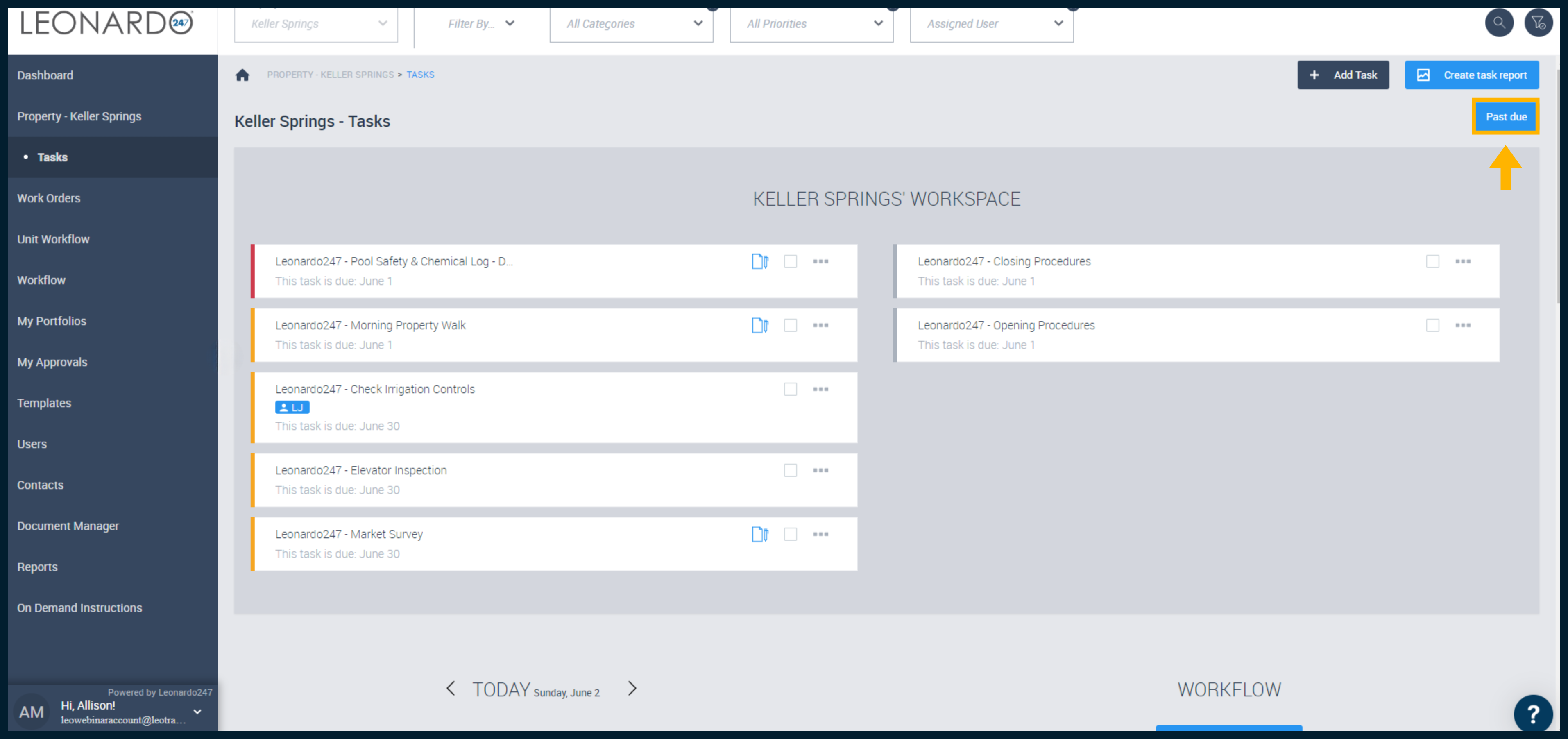
Task: Go to previous day arrow
Action: tap(451, 689)
